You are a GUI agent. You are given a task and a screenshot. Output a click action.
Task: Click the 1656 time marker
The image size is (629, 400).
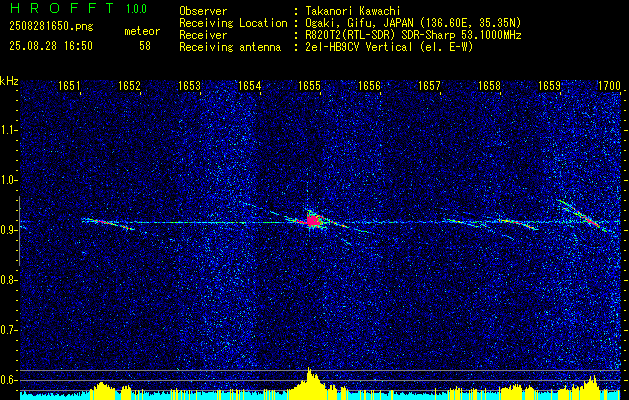point(369,86)
